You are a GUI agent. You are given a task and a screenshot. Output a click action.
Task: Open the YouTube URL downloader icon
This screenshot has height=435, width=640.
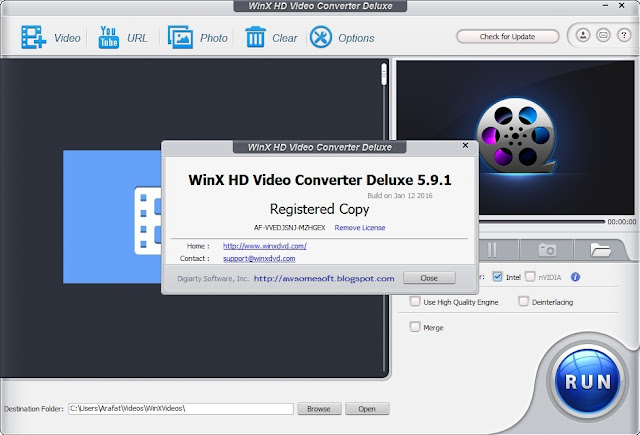(x=109, y=38)
